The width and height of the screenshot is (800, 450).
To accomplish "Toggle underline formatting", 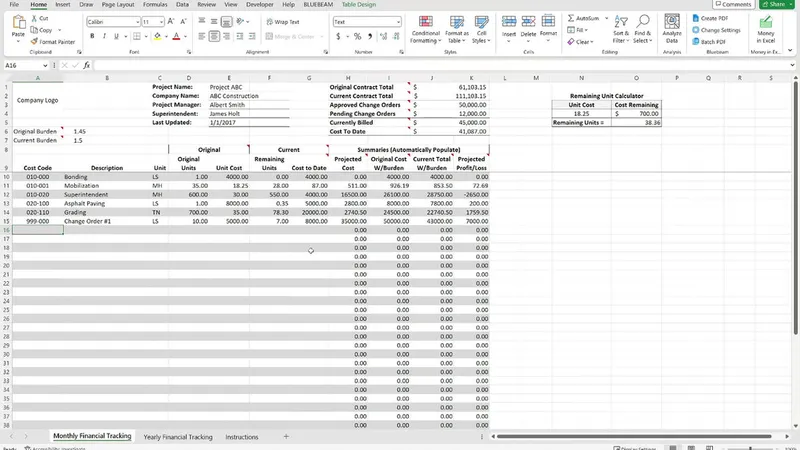I will point(116,36).
